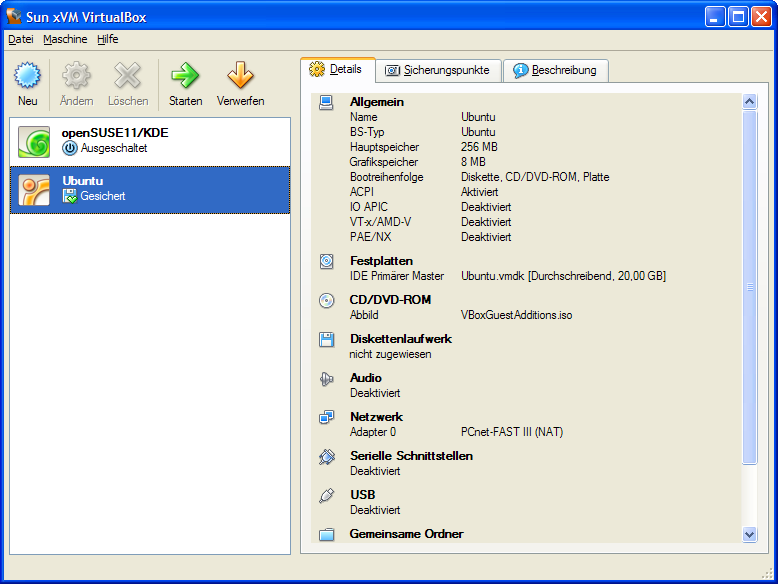This screenshot has height=584, width=778.
Task: Switch to the Sicherungspunkte tab
Action: pos(438,70)
